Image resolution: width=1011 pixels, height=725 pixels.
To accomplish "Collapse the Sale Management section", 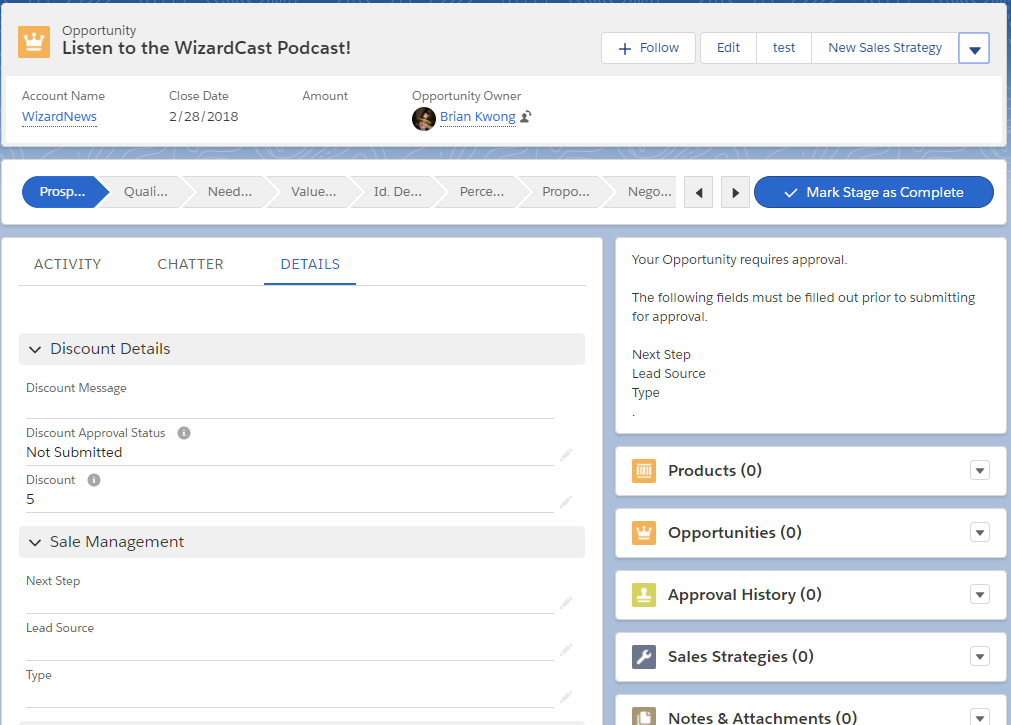I will pos(35,542).
